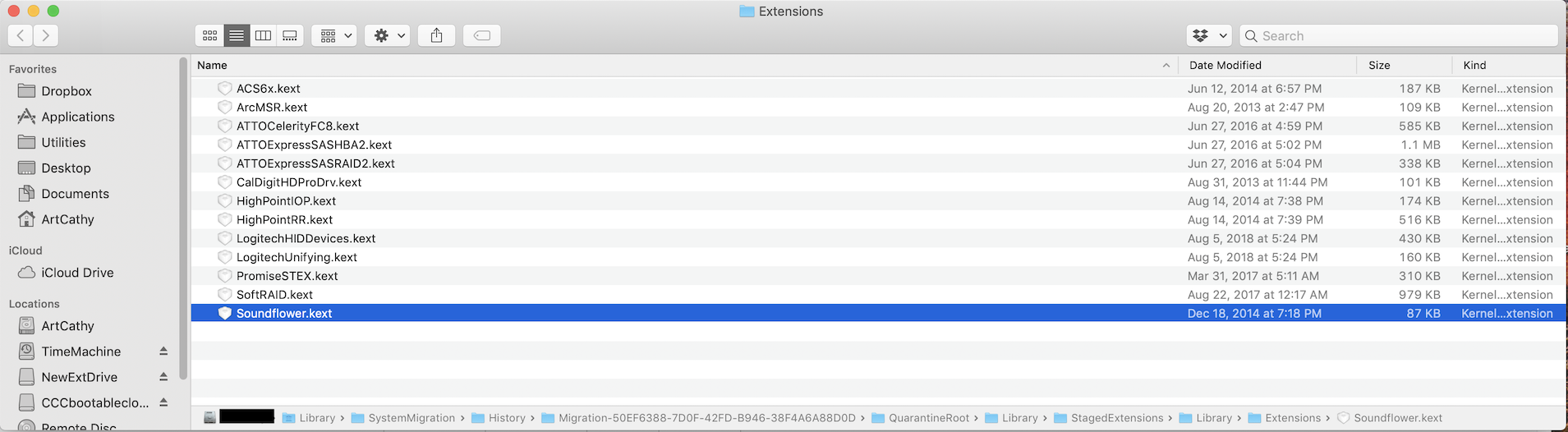Viewport: 1568px width, 432px height.
Task: Switch to gallery view
Action: [290, 35]
